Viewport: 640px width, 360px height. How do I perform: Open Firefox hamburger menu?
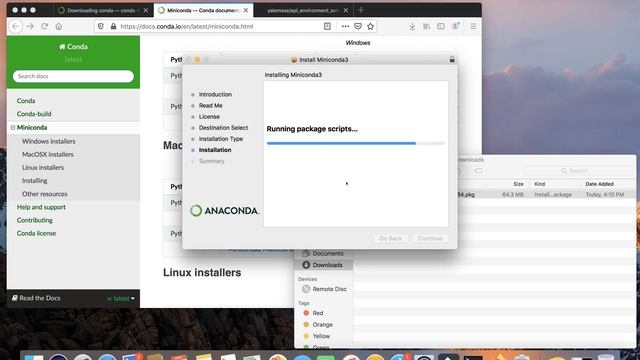coord(473,26)
